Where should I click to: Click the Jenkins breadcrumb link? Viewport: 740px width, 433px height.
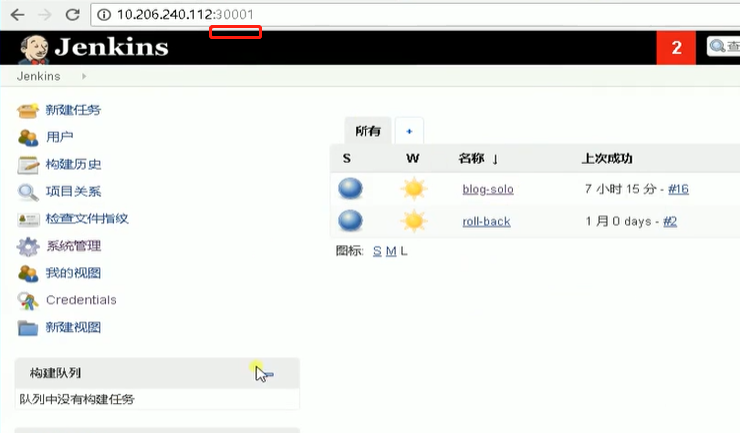(39, 76)
